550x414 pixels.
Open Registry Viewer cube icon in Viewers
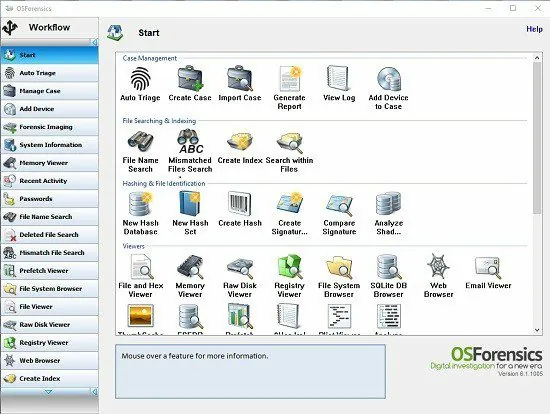[289, 267]
